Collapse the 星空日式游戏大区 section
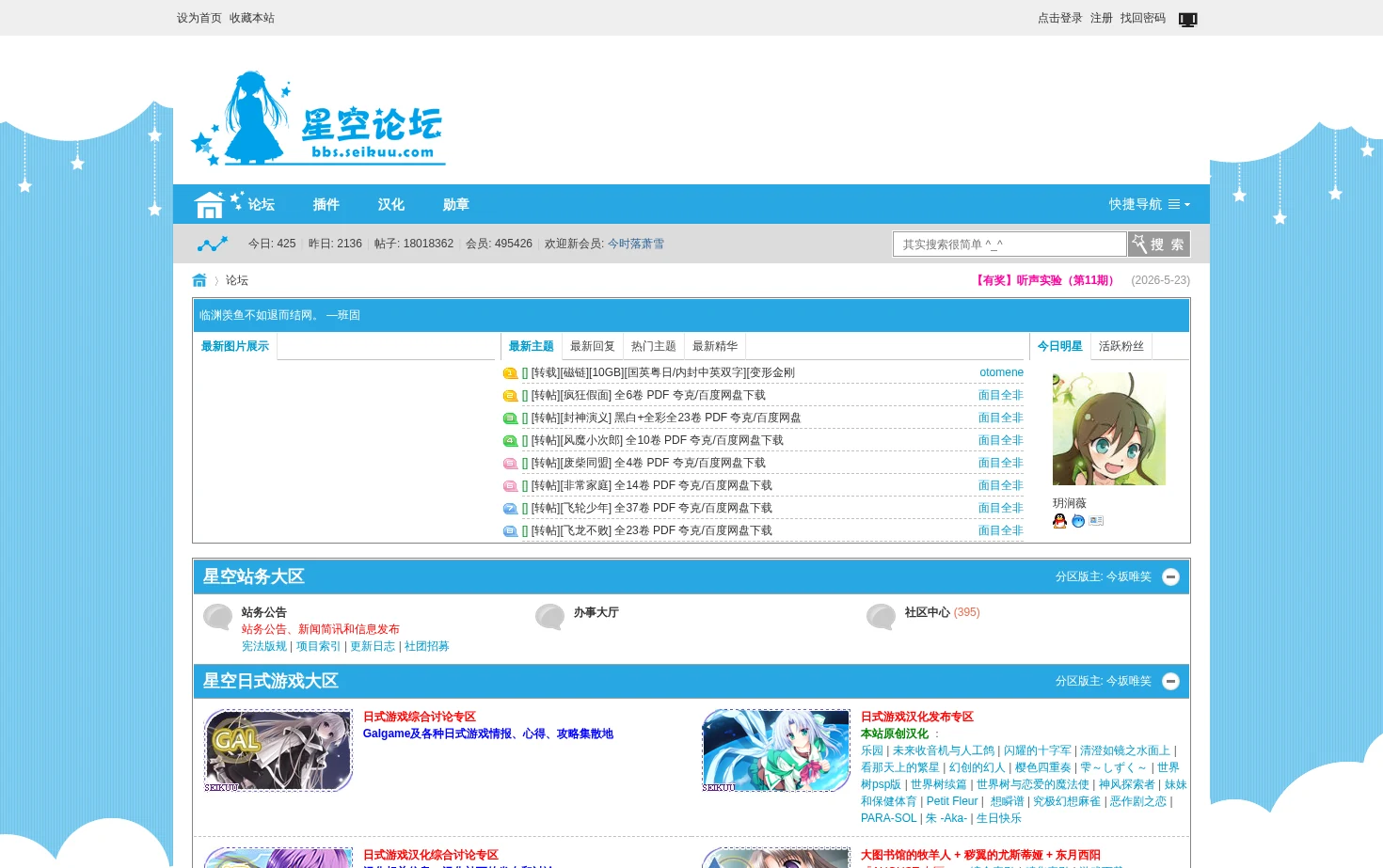The image size is (1383, 868). (1170, 681)
